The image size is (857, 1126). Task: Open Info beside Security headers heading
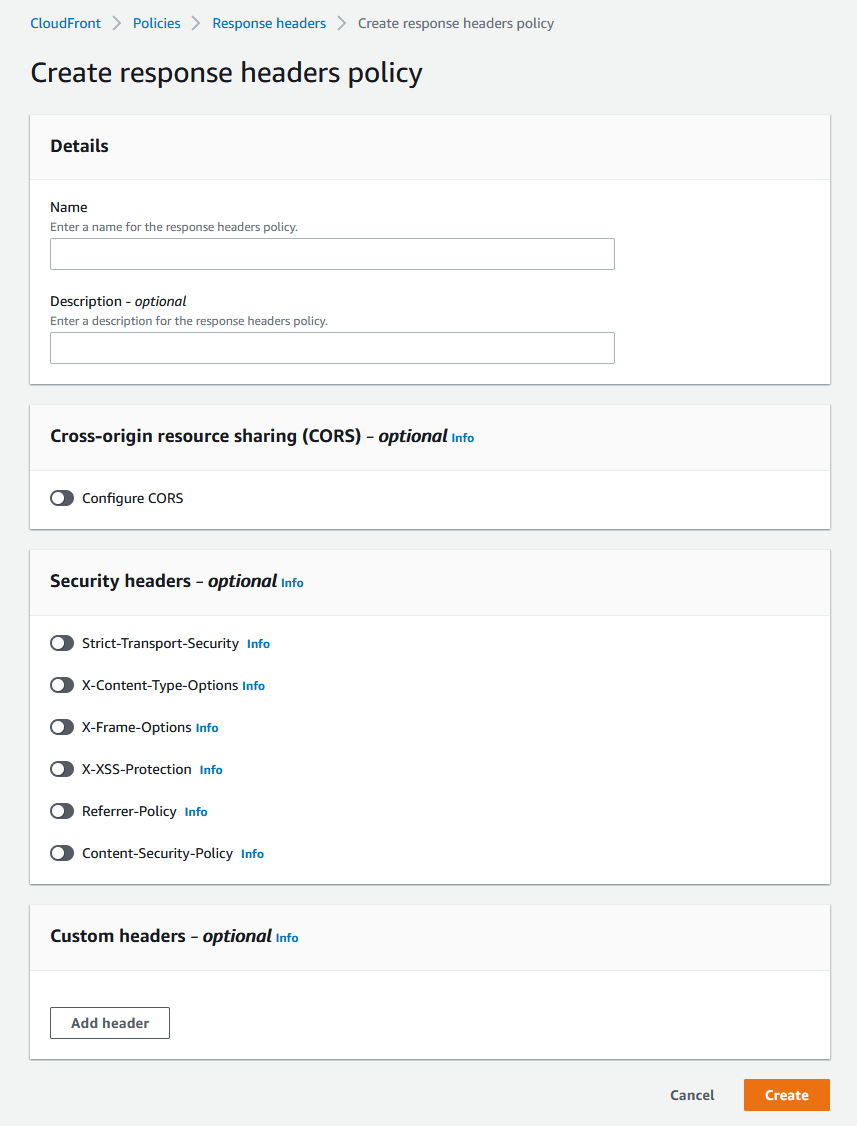[x=291, y=582]
